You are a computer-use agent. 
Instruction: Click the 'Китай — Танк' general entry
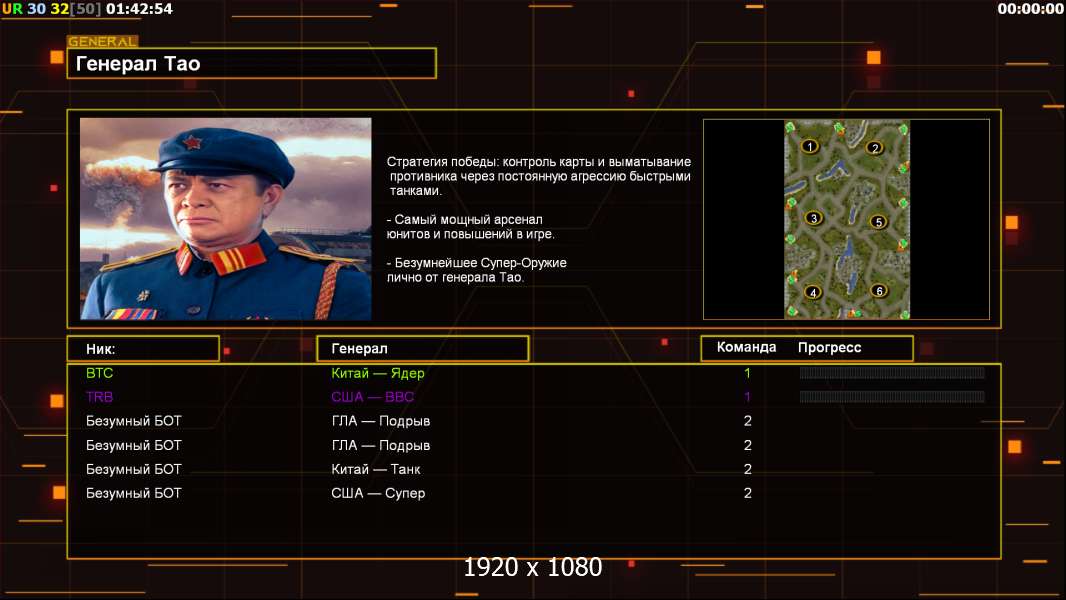click(x=376, y=470)
